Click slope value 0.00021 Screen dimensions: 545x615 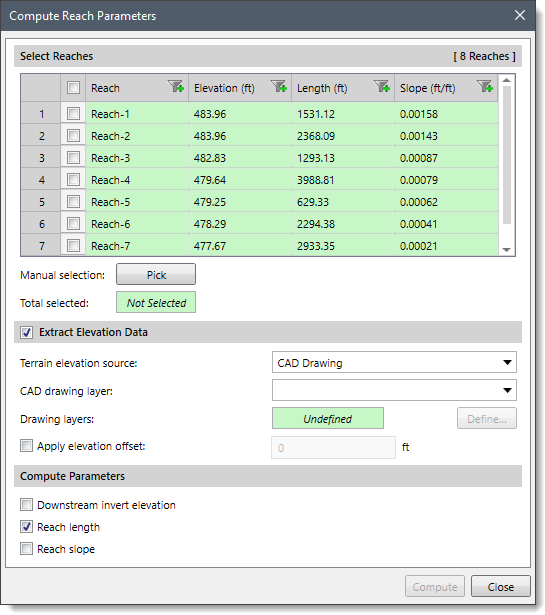point(419,246)
